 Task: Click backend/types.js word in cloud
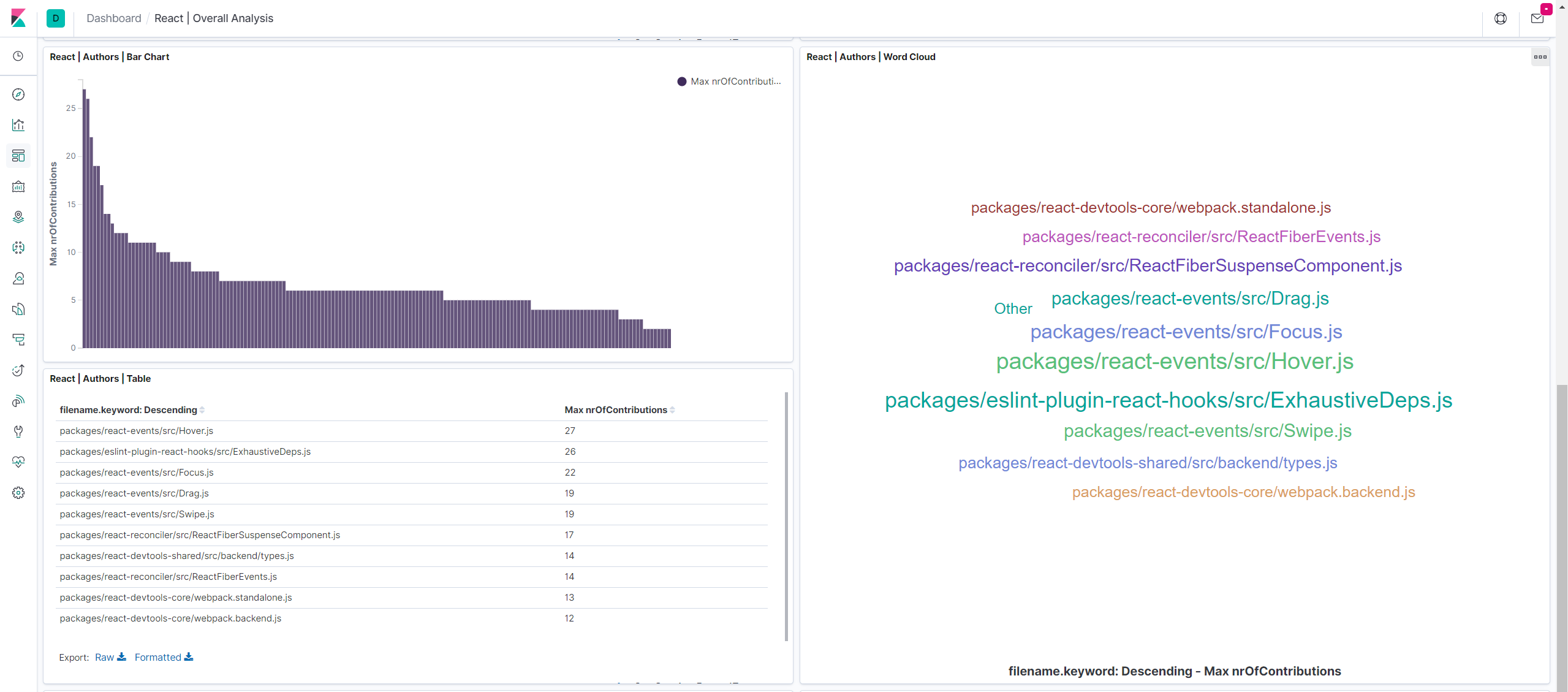(x=1148, y=463)
